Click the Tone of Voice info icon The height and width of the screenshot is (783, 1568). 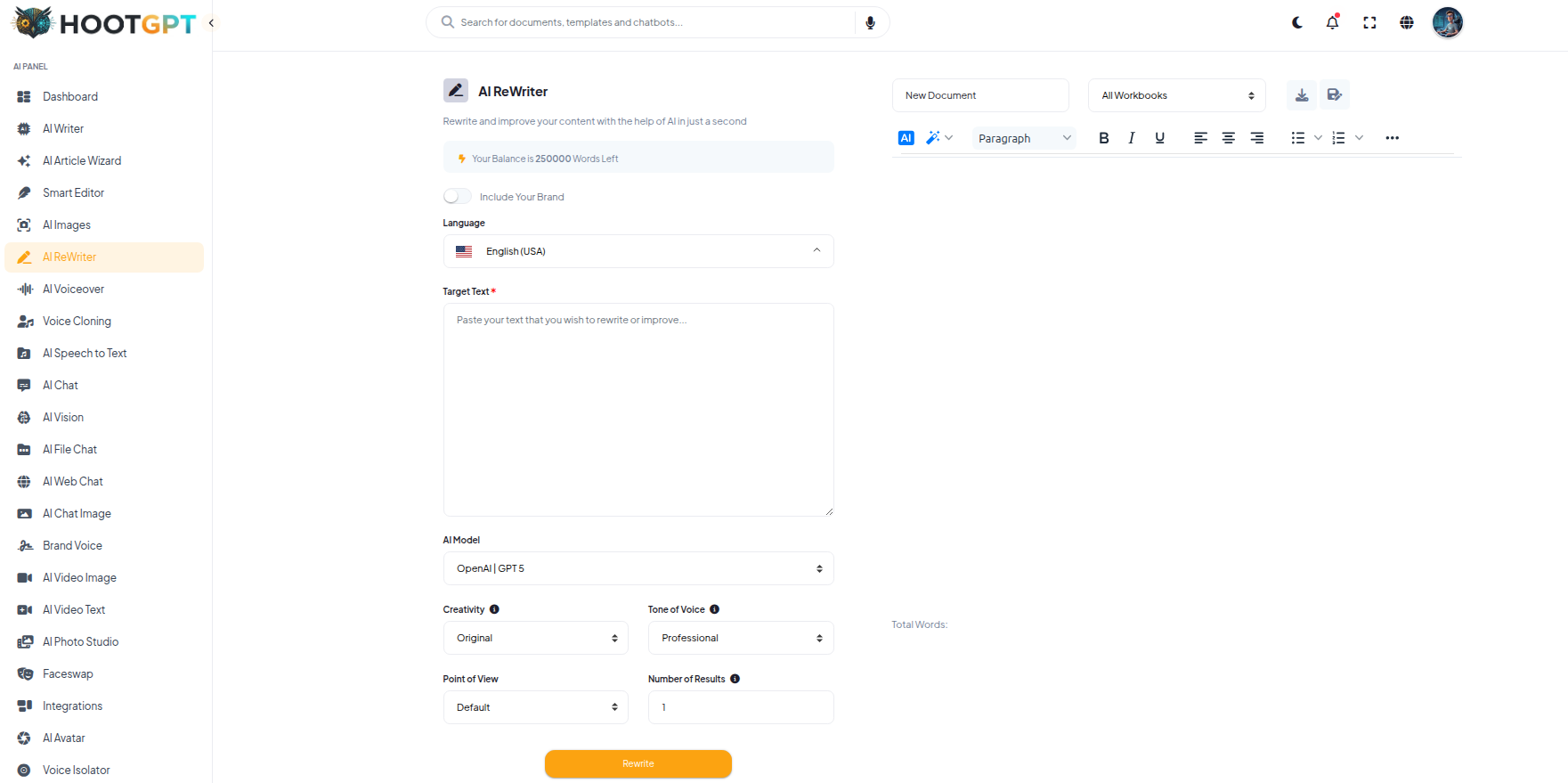click(x=714, y=609)
